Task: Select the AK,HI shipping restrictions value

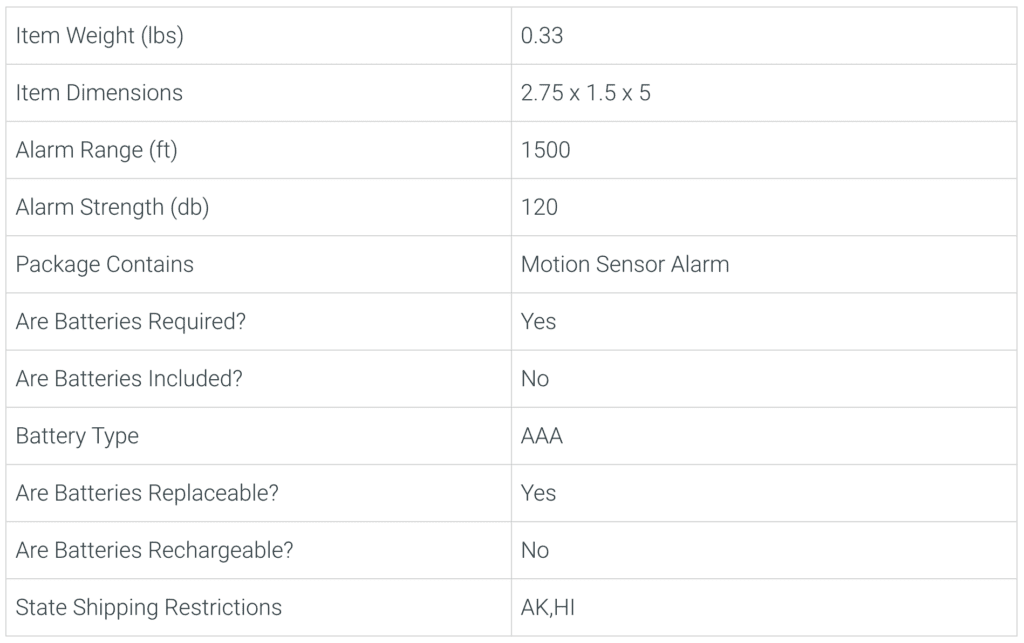Action: tap(548, 608)
